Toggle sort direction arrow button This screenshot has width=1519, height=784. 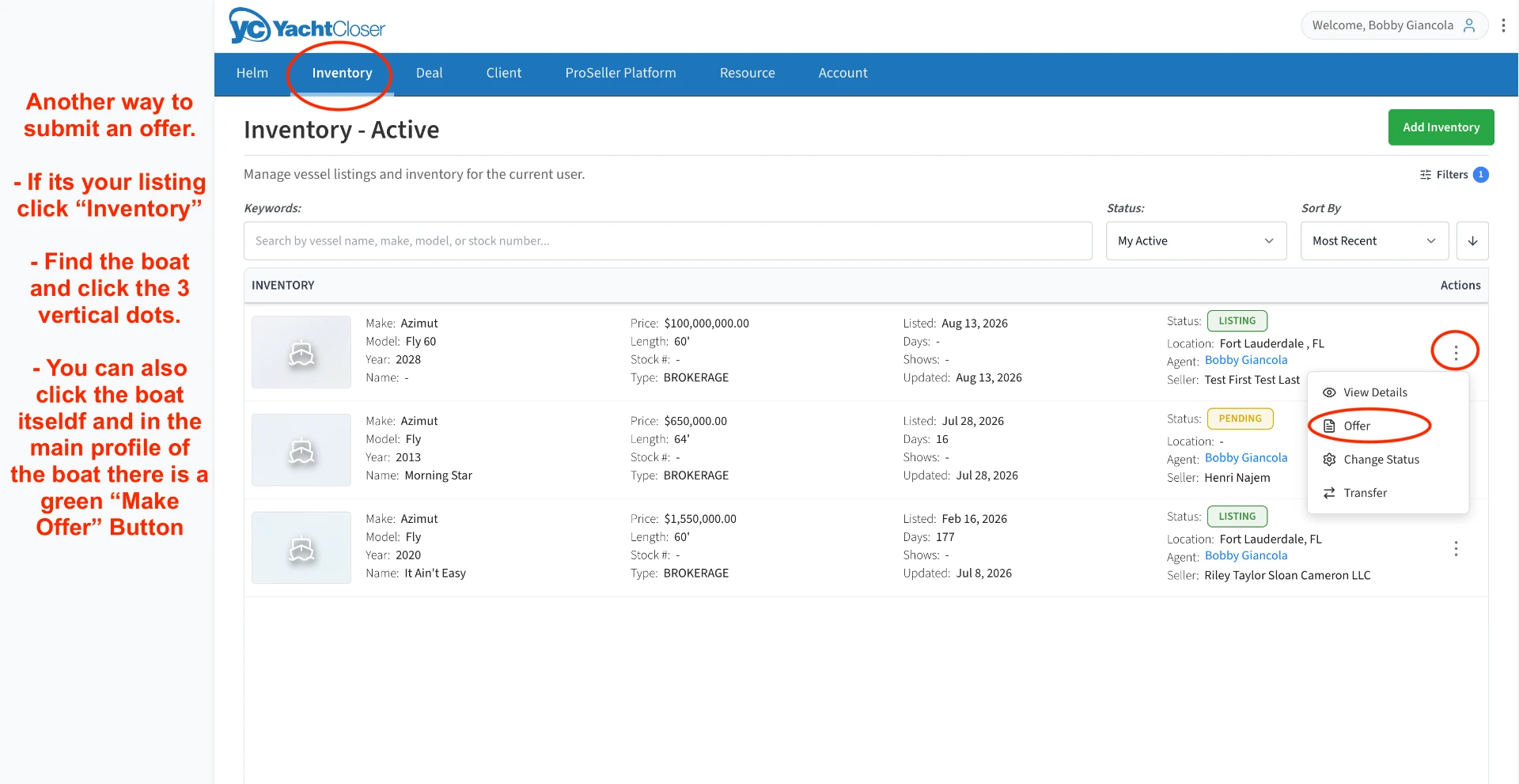tap(1472, 241)
